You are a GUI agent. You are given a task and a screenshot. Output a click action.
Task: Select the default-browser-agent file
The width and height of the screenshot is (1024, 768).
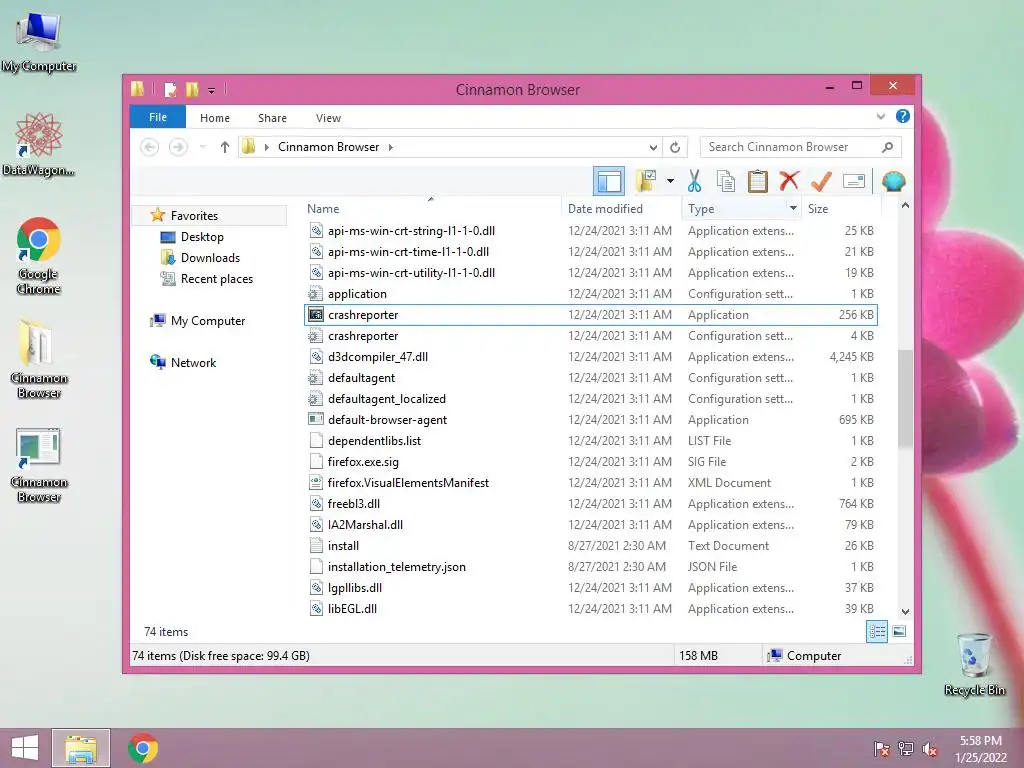(590, 419)
